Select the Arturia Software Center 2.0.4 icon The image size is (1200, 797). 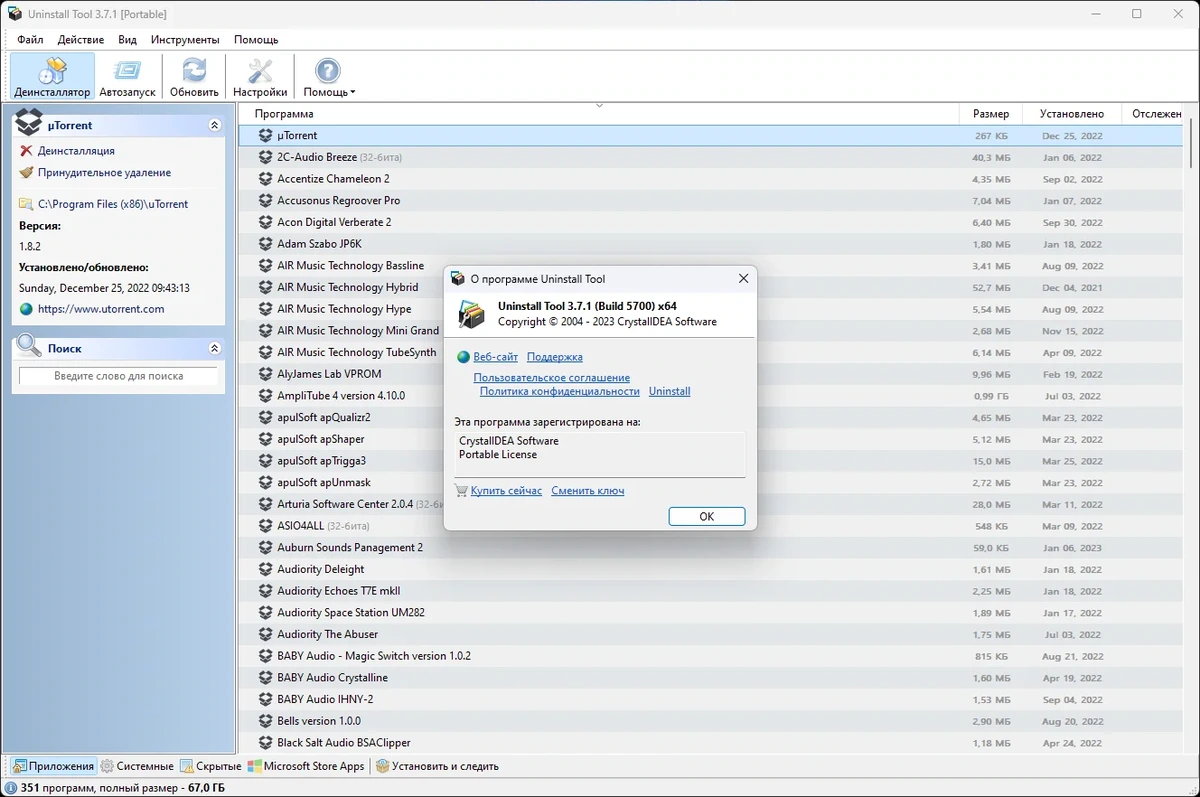265,504
